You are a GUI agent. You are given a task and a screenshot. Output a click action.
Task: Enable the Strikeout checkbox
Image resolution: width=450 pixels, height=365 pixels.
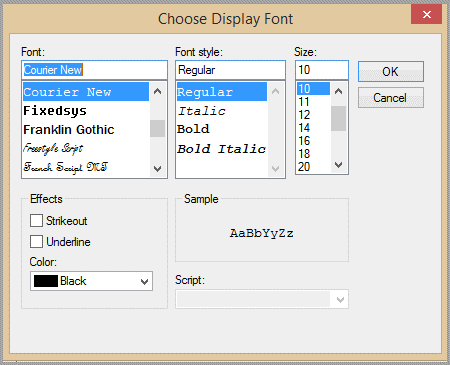tap(36, 221)
